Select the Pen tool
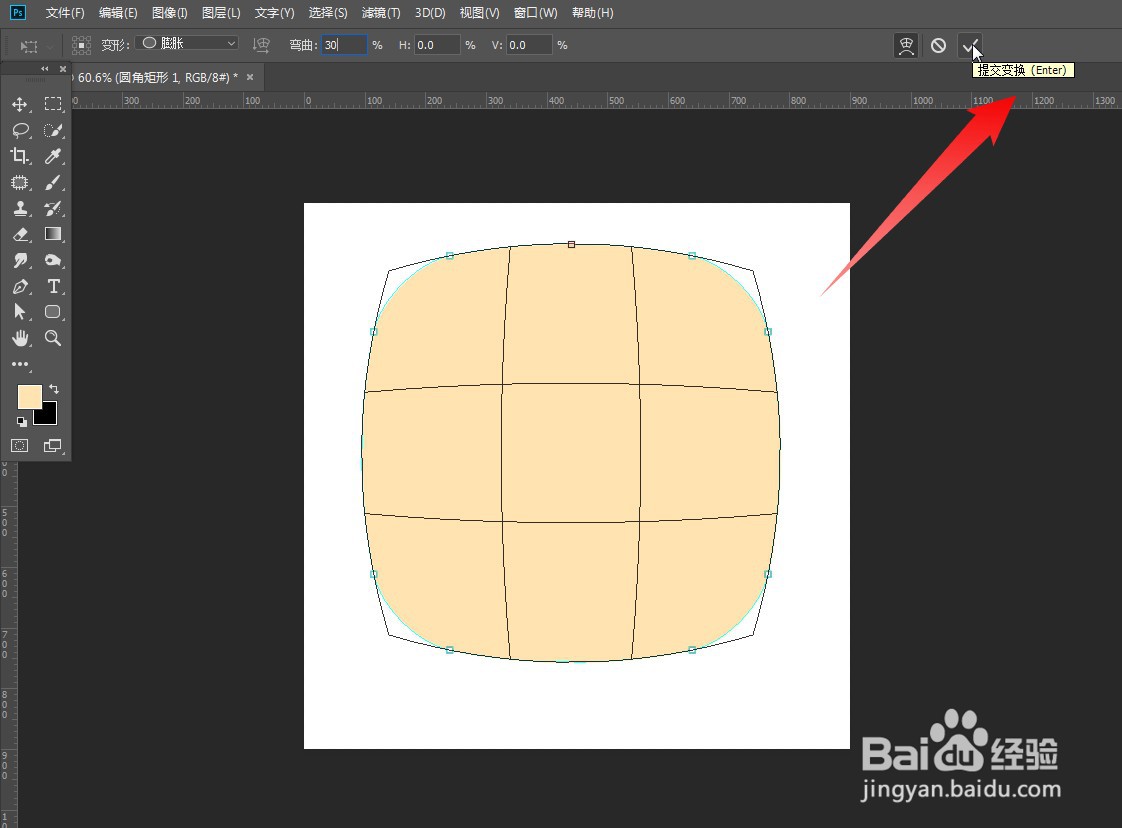 (20, 286)
